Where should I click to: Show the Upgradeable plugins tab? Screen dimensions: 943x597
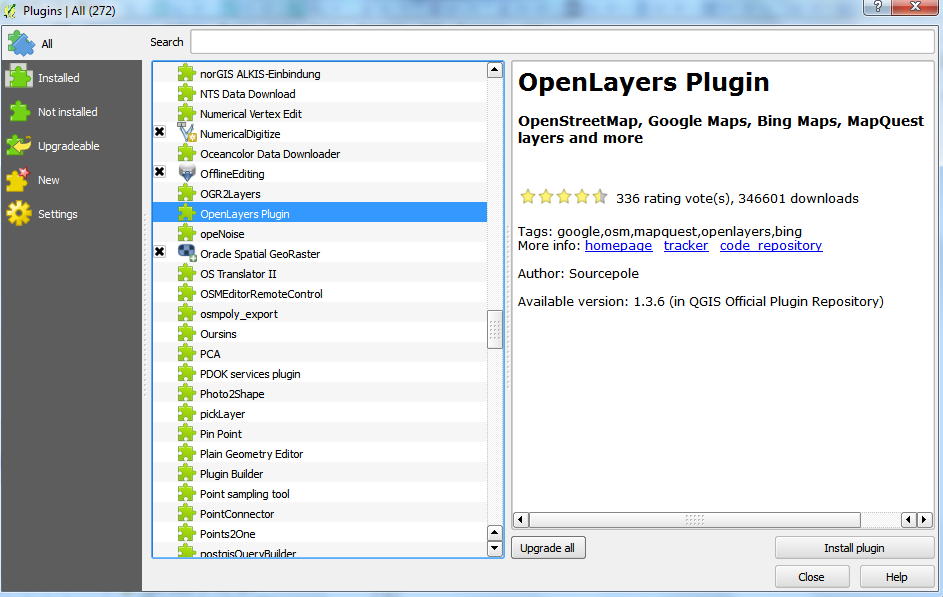point(72,146)
